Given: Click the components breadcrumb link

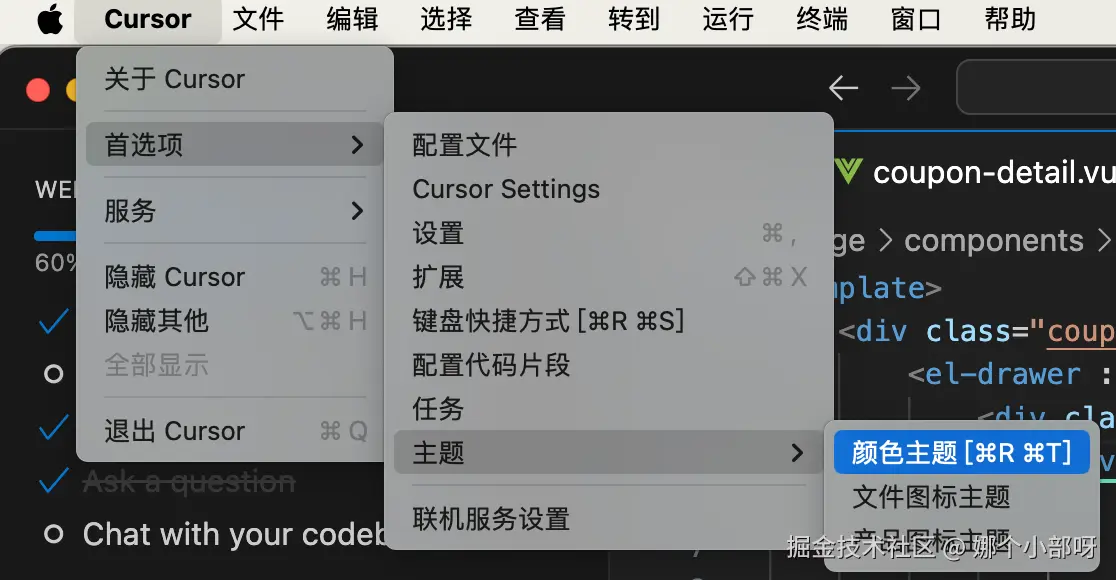Looking at the screenshot, I should [x=994, y=241].
